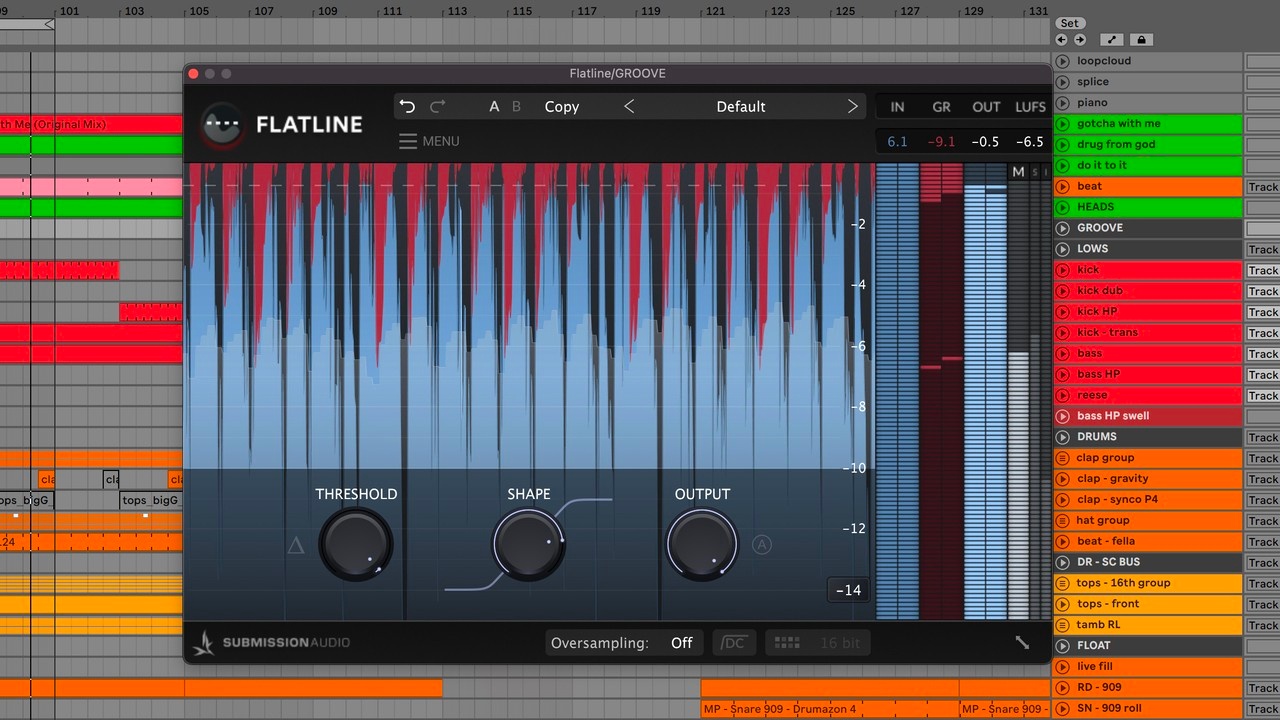
Task: Click the Copy button
Action: pos(561,107)
